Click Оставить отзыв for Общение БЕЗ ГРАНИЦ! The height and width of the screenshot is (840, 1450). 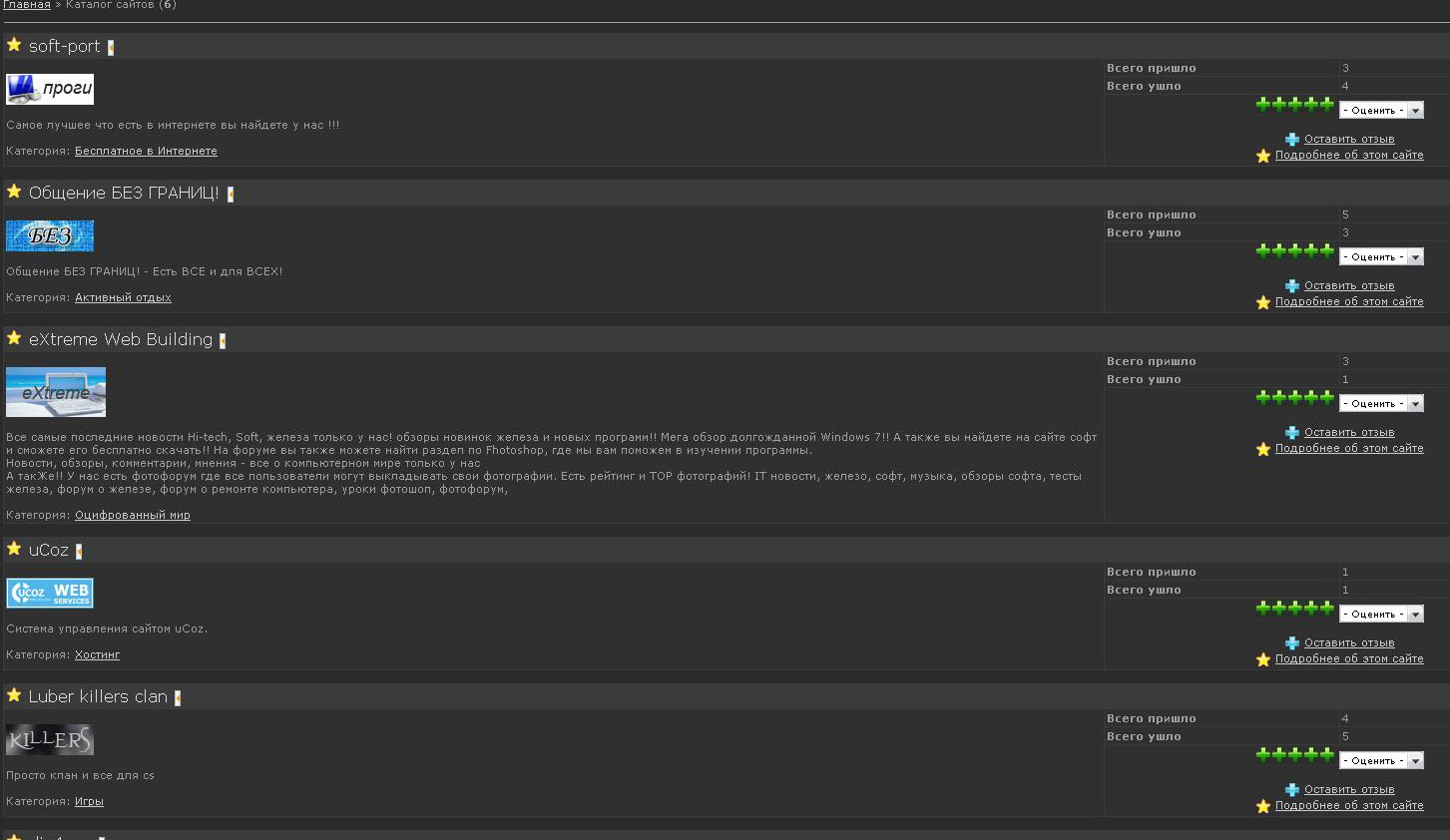(x=1349, y=286)
